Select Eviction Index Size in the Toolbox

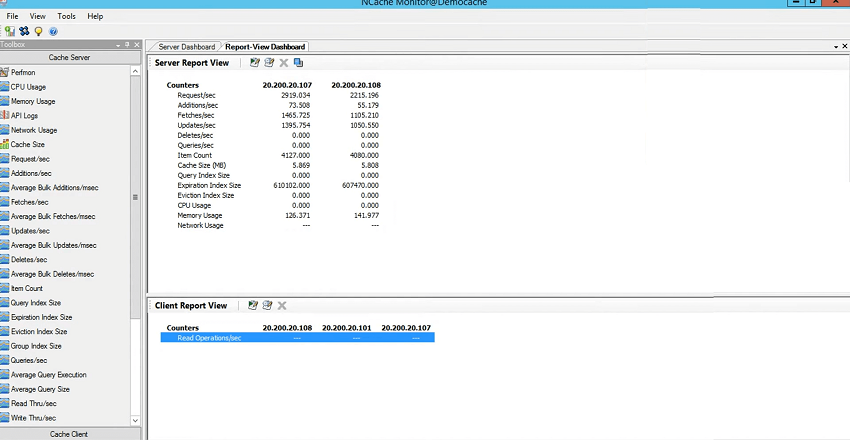tap(39, 332)
